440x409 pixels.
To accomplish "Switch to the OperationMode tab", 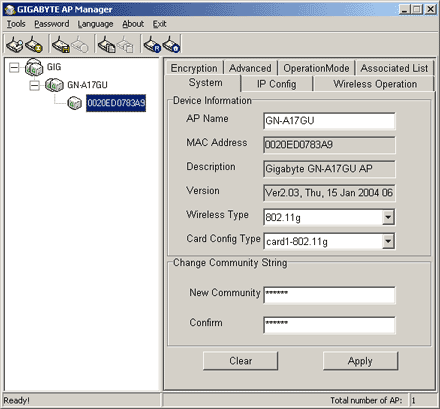I will click(x=316, y=68).
